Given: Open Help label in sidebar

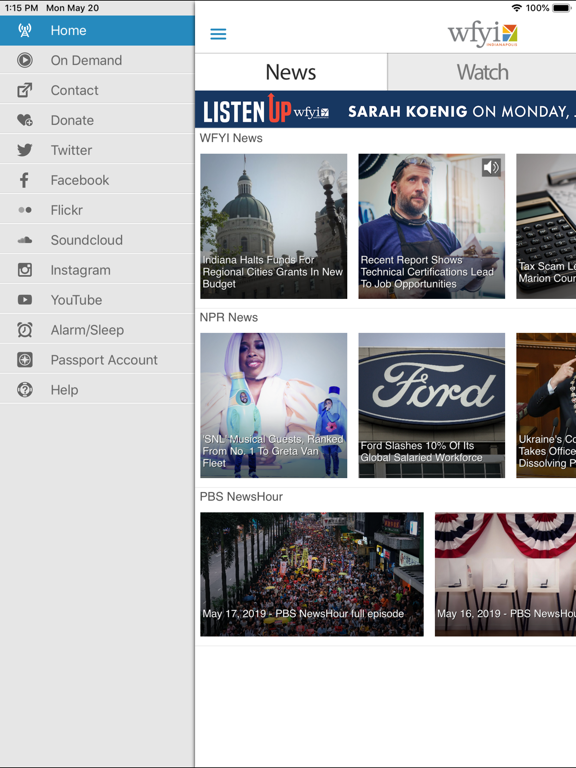Looking at the screenshot, I should coord(65,390).
